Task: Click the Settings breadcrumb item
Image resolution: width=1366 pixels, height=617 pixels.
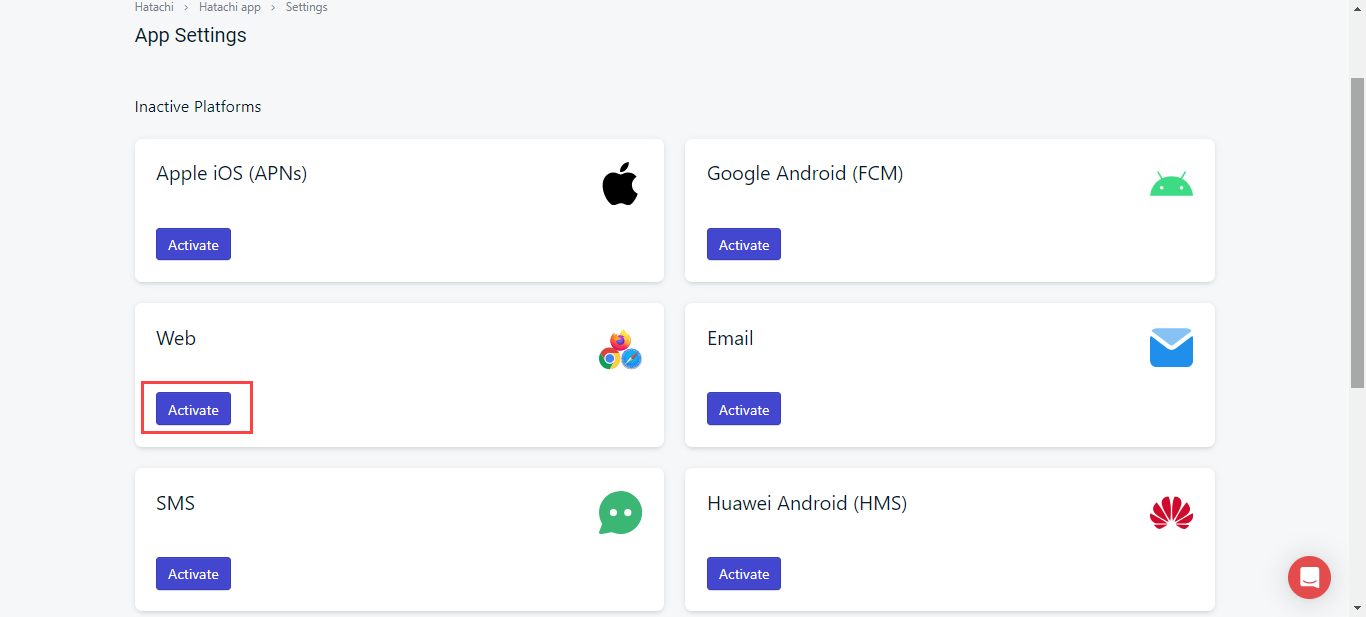Action: pos(306,7)
